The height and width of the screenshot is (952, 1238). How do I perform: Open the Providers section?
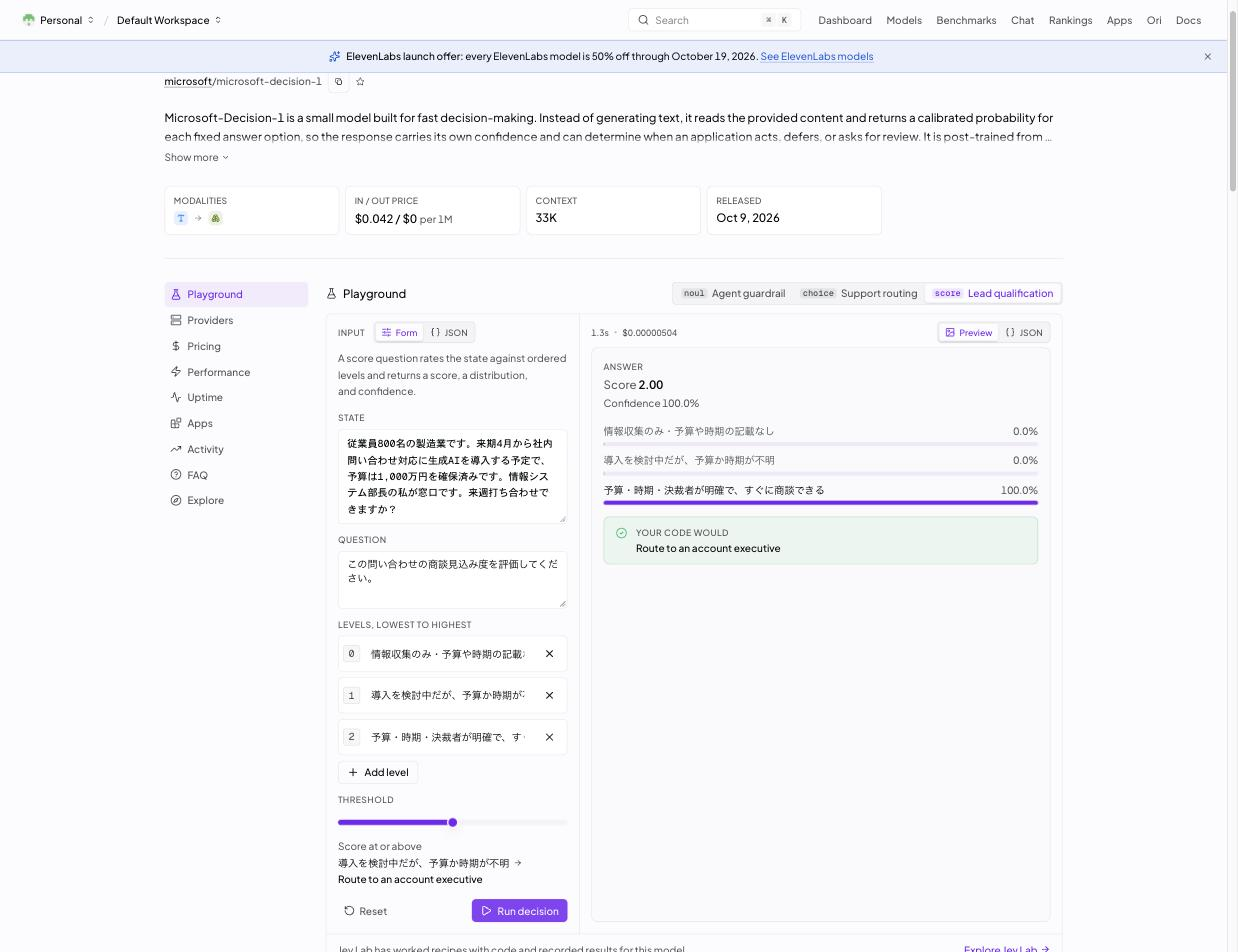[236, 320]
